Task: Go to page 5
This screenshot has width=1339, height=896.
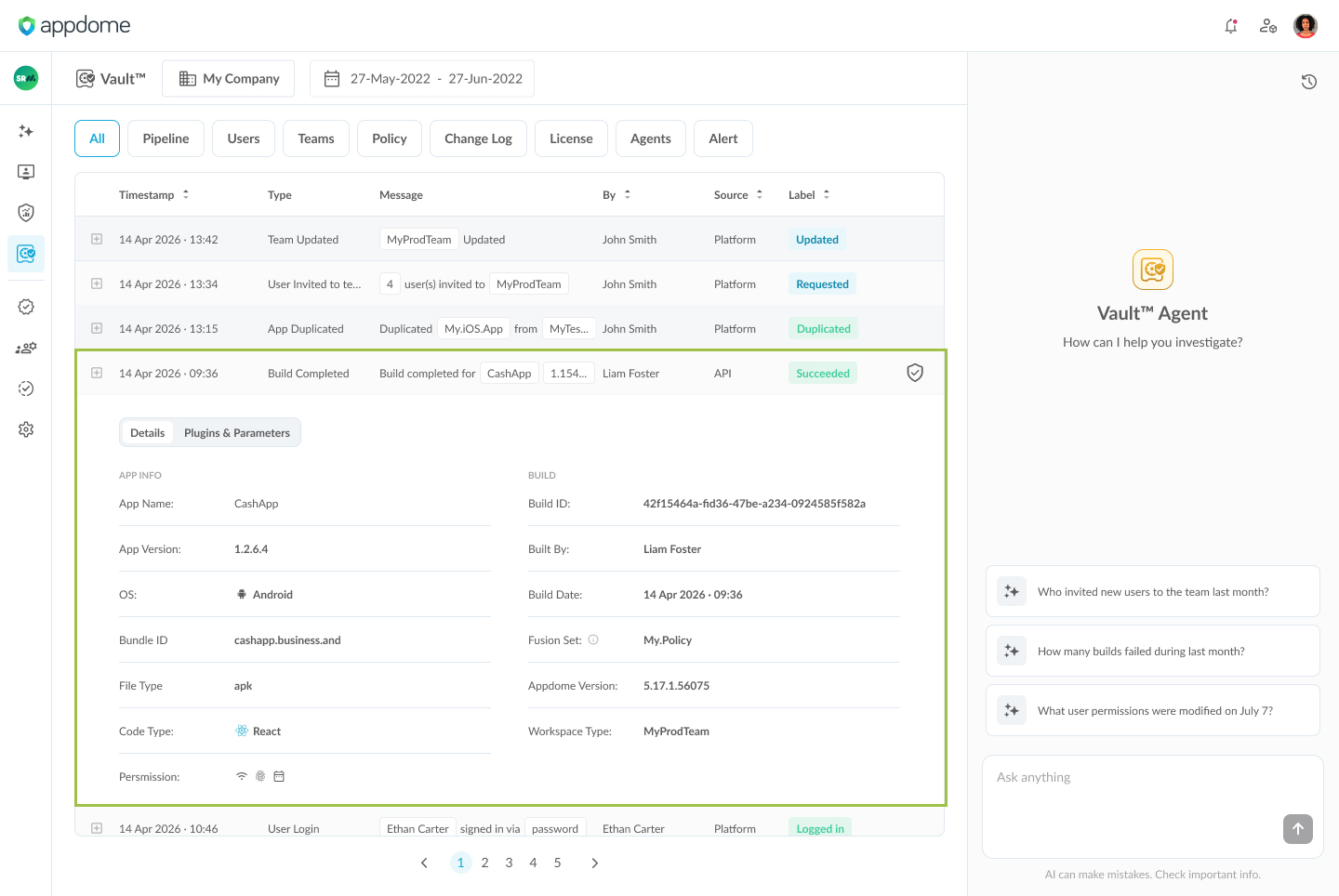Action: tap(557, 863)
